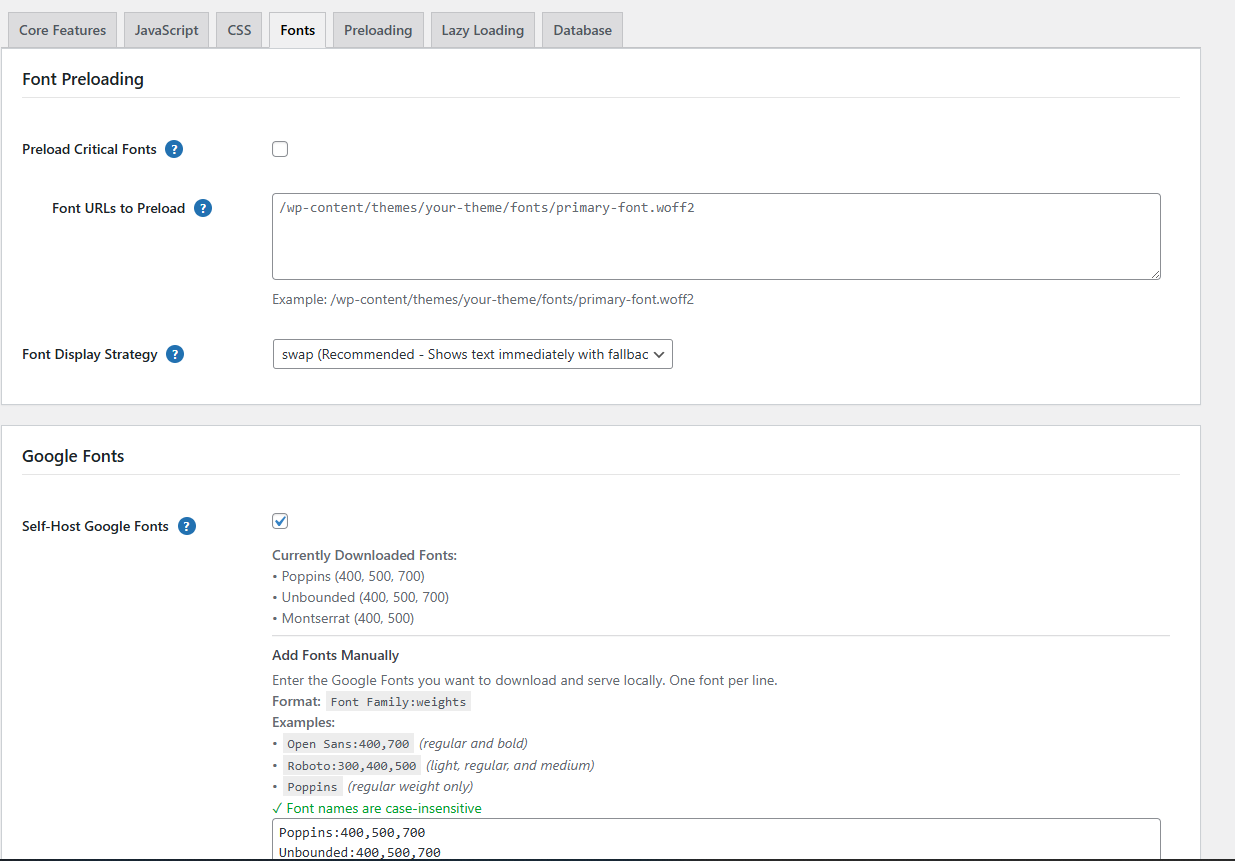Screen dimensions: 1235x861
Task: Select the Open Sans:400,700 example code
Action: 347,743
